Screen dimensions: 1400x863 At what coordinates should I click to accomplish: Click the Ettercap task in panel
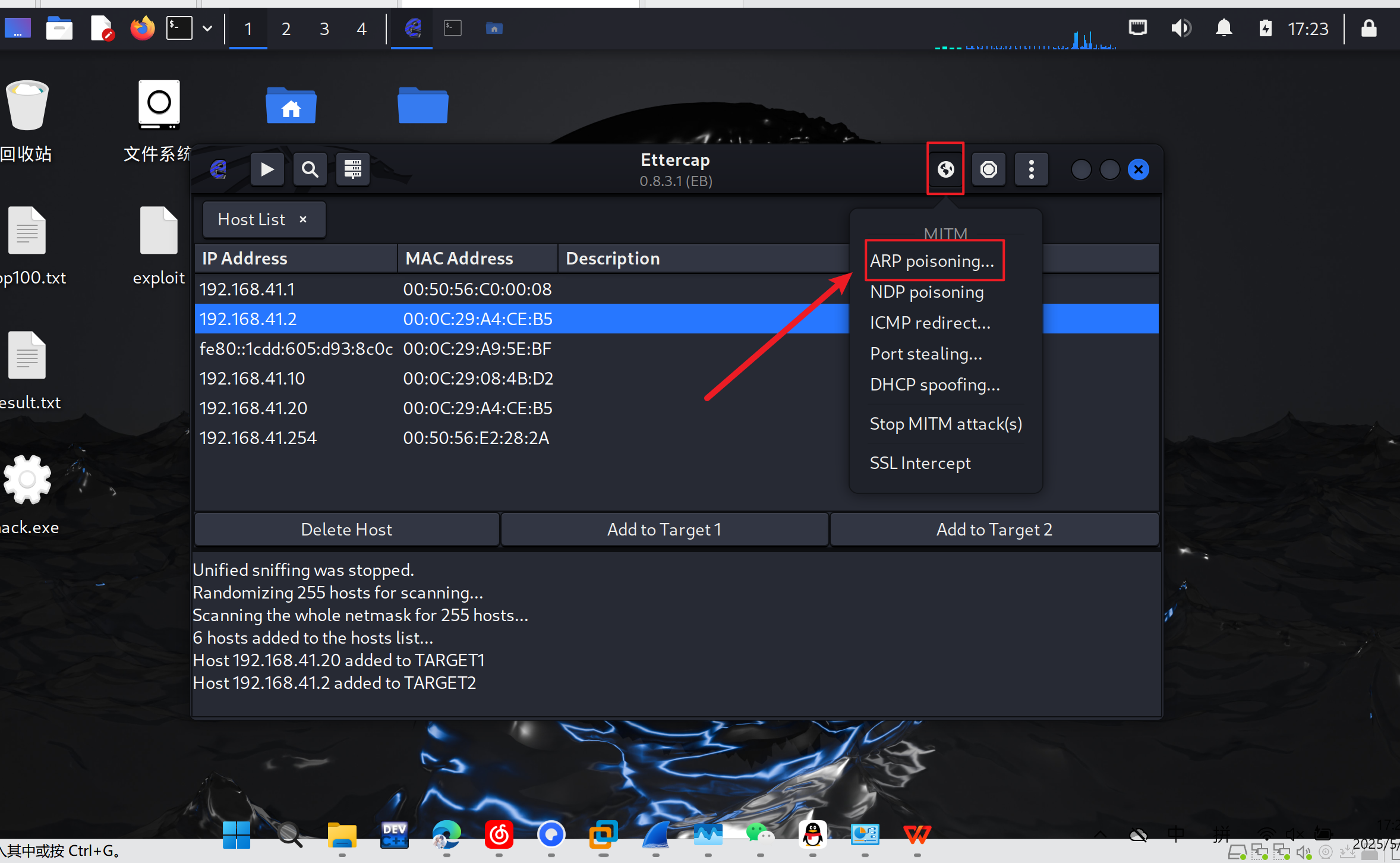412,28
